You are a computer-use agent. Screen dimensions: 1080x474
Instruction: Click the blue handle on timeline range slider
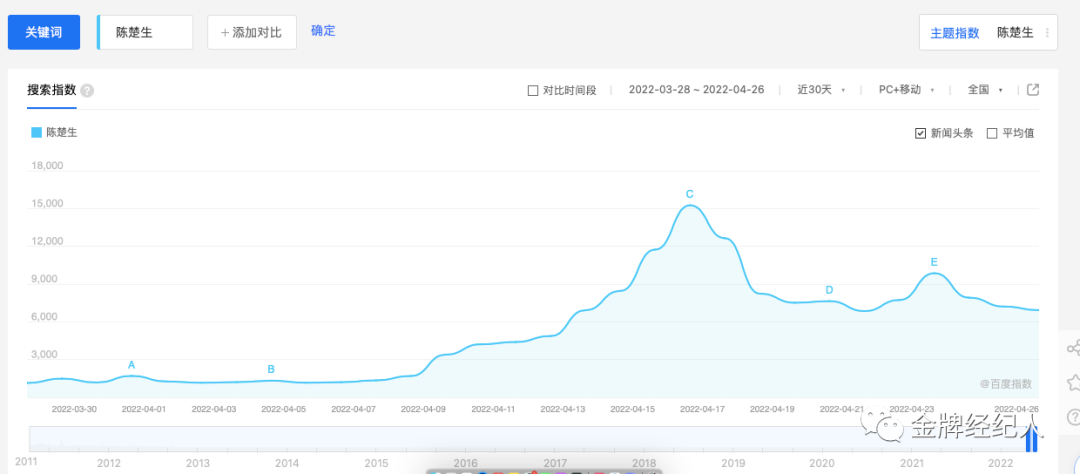[x=1031, y=440]
